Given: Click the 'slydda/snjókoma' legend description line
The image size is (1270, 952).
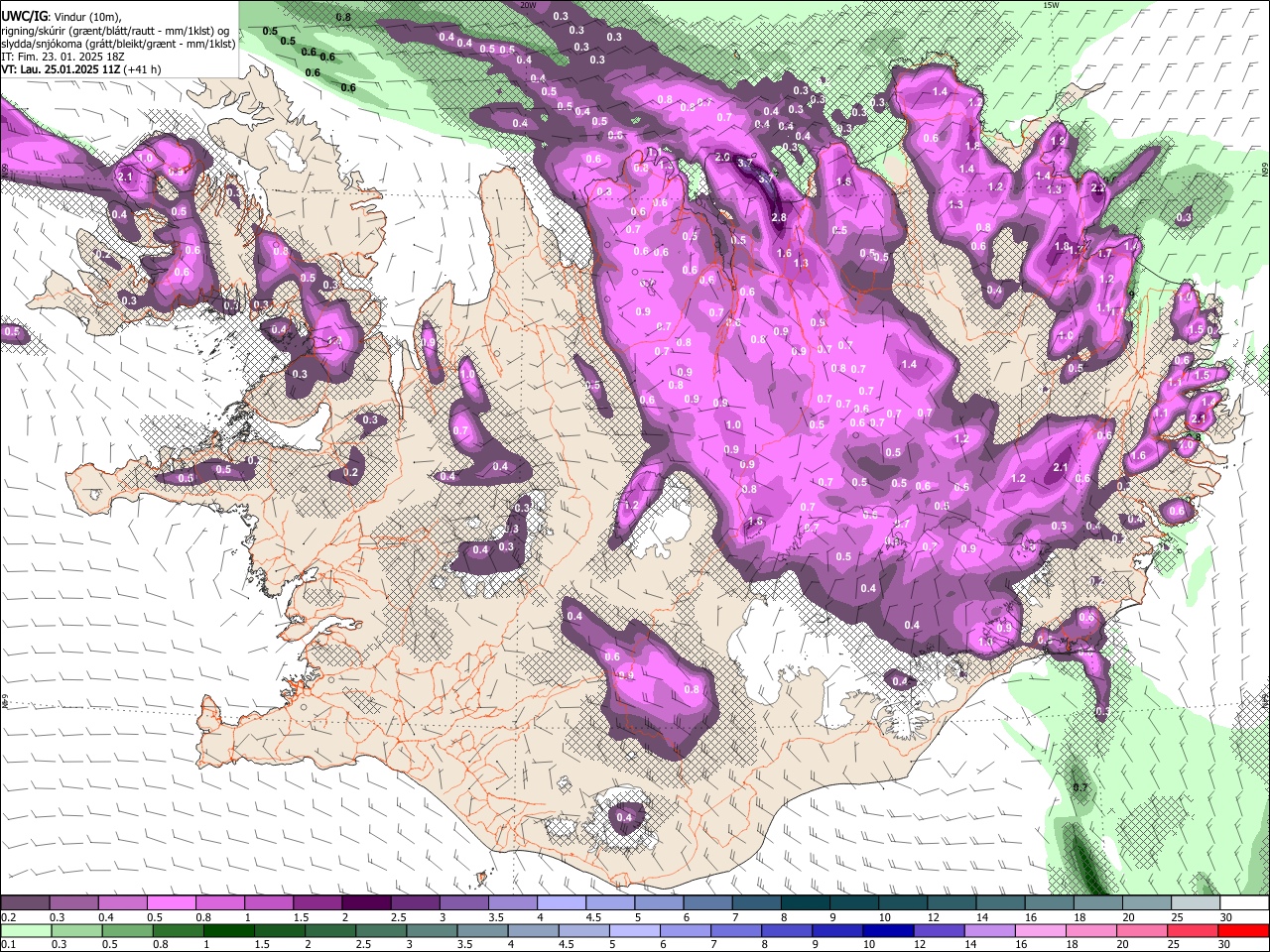Looking at the screenshot, I should click(118, 44).
